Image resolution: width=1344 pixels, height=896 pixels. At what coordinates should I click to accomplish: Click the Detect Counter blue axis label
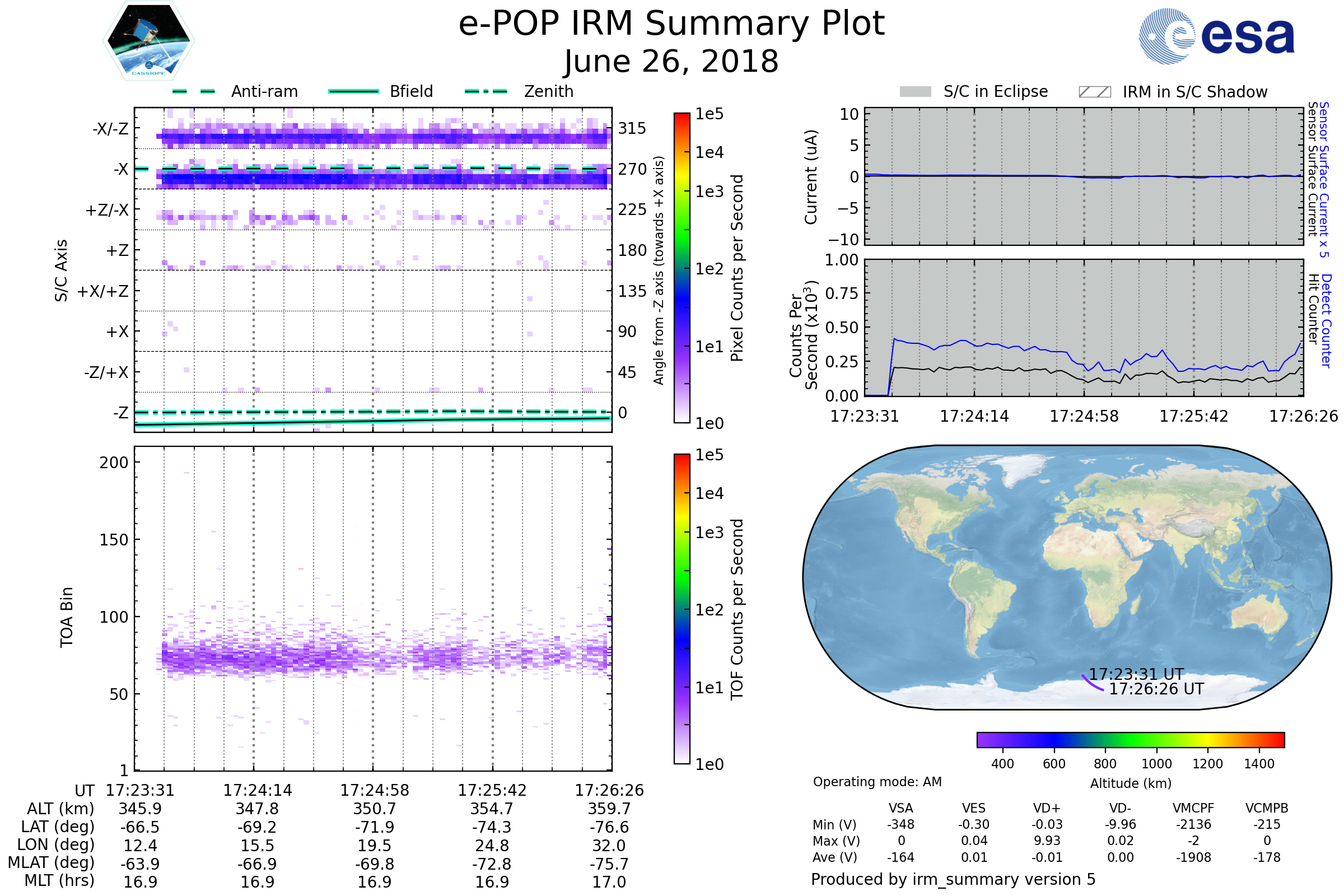pyautogui.click(x=1326, y=321)
